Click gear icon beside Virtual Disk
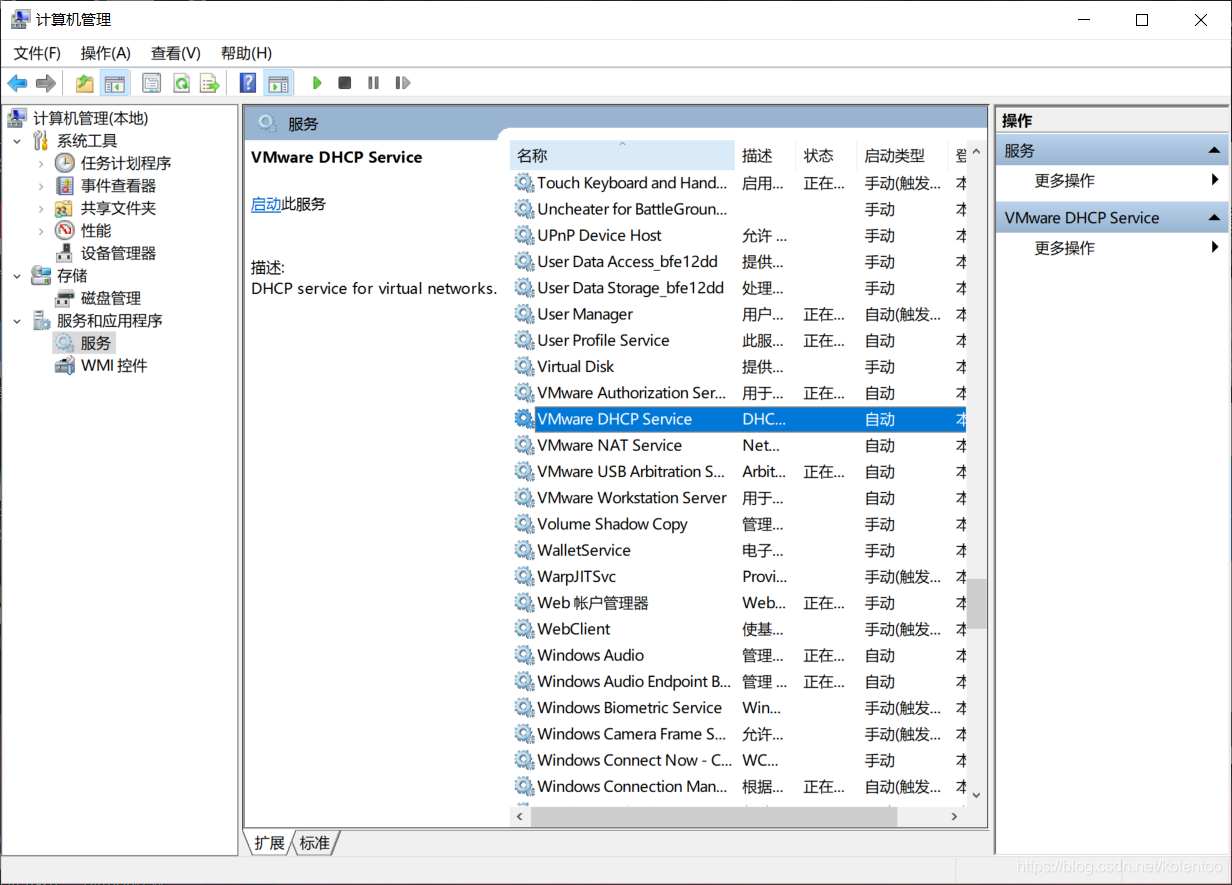 tap(524, 367)
